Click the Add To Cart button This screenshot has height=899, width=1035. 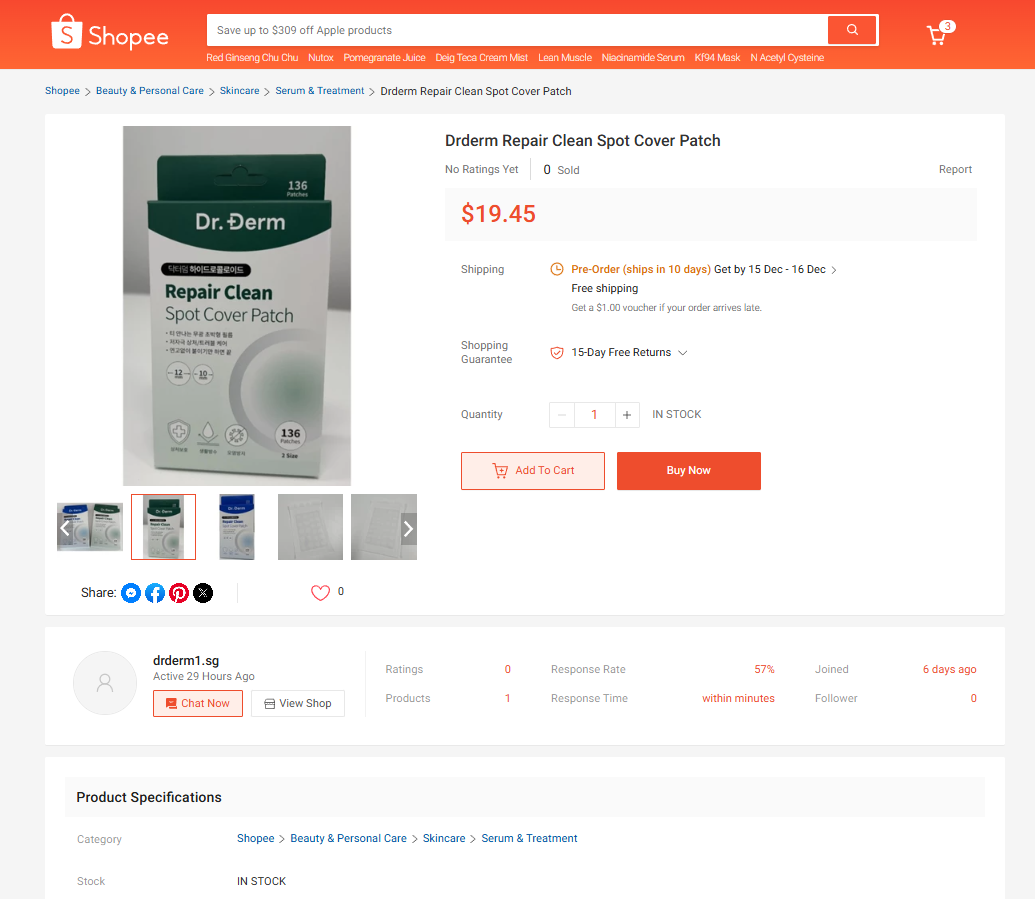click(533, 471)
